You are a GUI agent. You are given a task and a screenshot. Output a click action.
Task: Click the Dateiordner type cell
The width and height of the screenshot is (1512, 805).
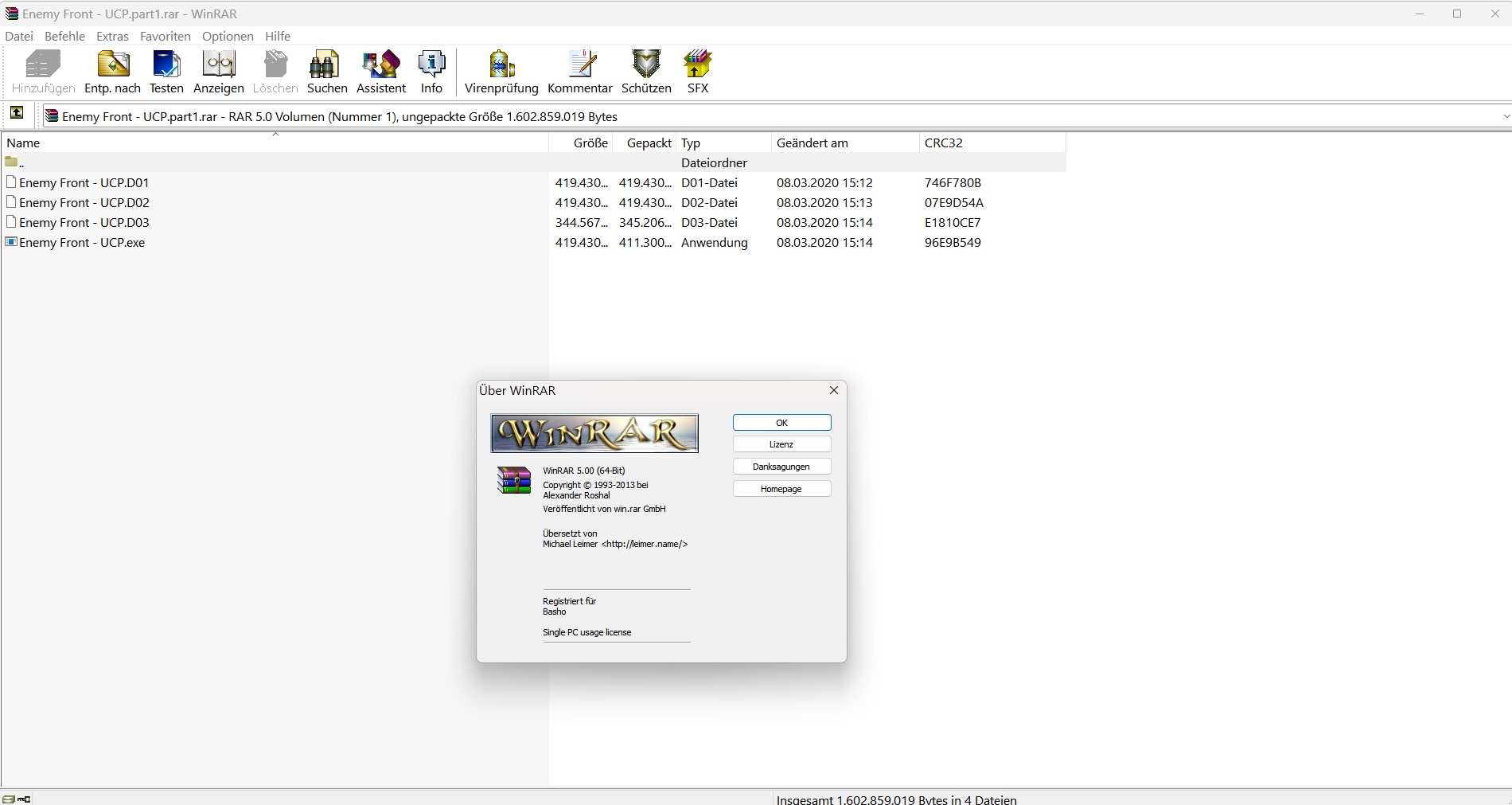tap(714, 162)
